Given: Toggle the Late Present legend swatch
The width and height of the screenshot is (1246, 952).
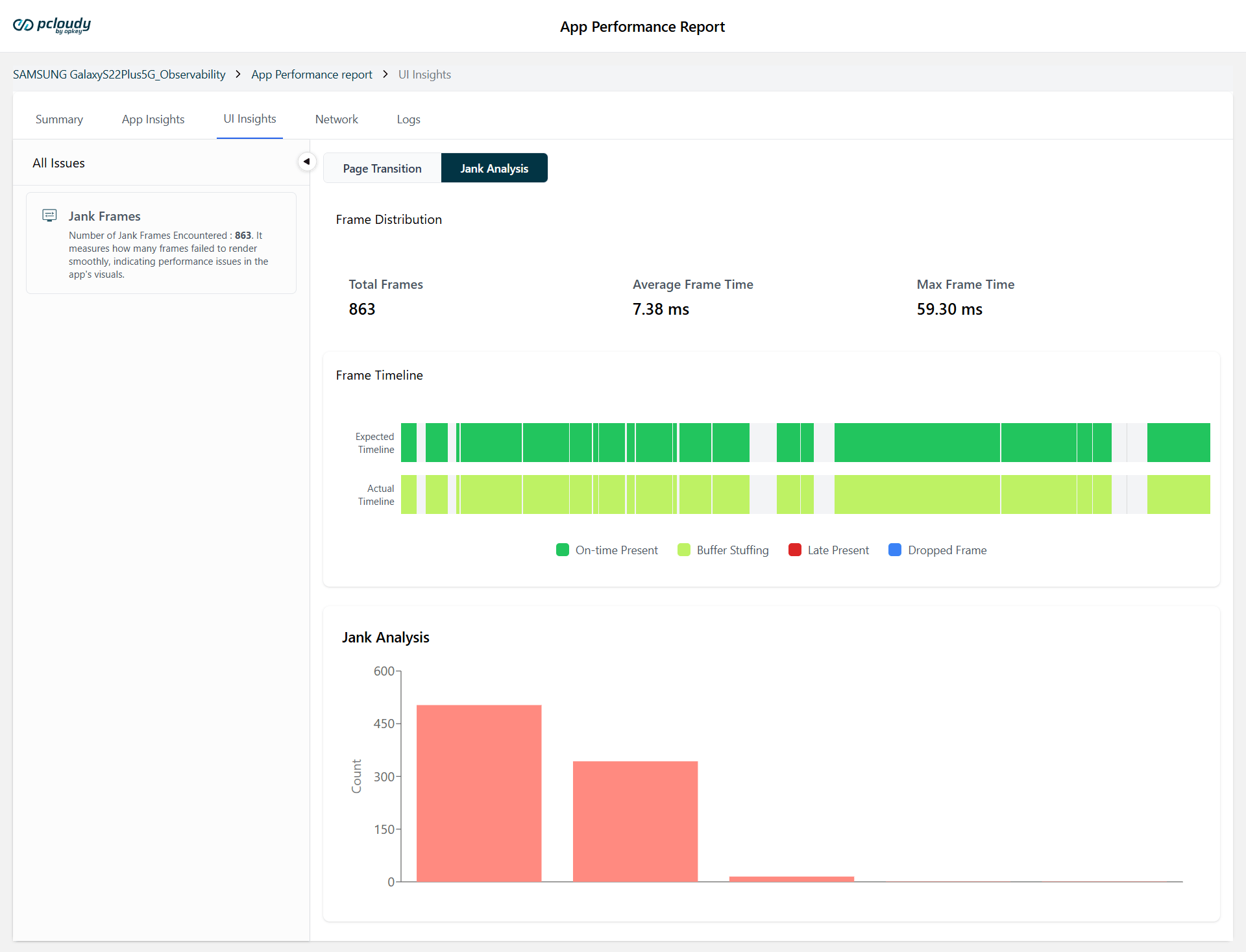Looking at the screenshot, I should 795,550.
